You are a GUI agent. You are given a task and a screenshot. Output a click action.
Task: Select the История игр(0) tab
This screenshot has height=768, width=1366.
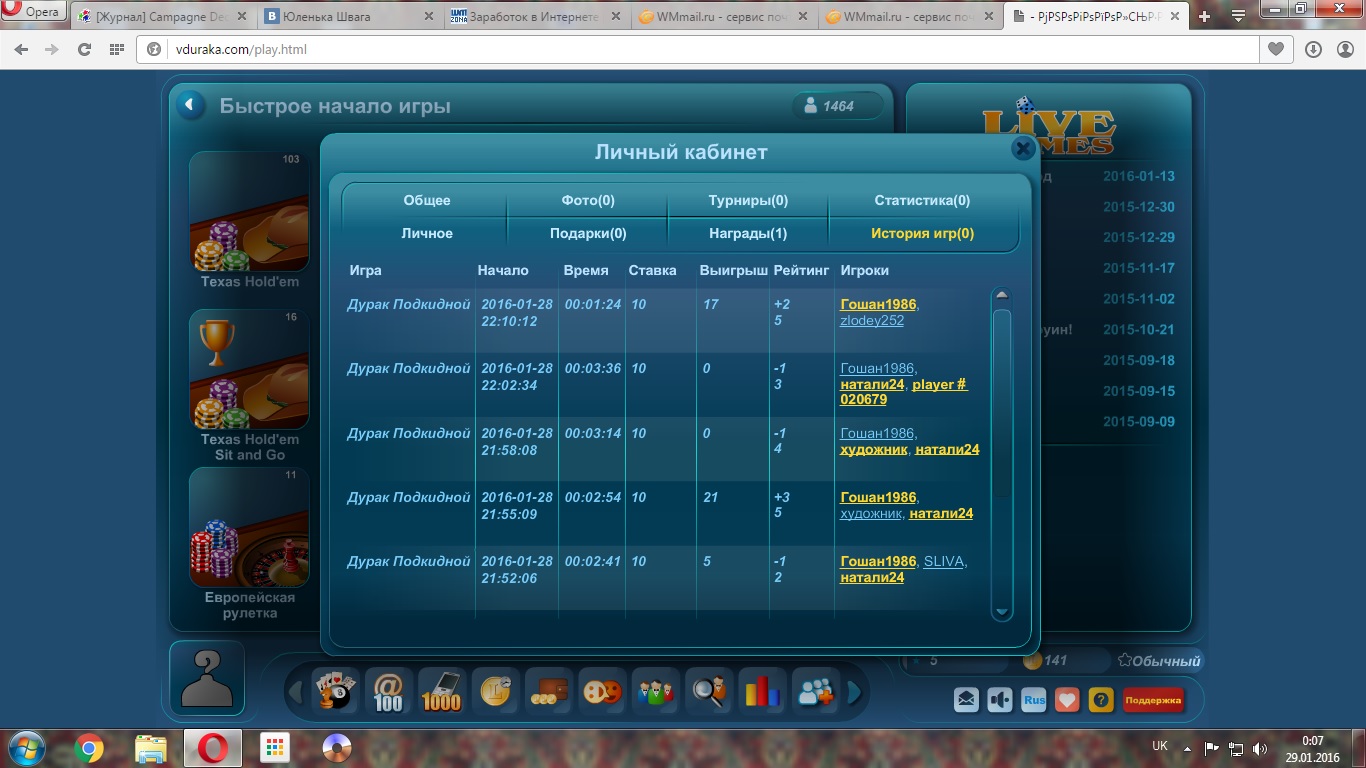tap(922, 233)
